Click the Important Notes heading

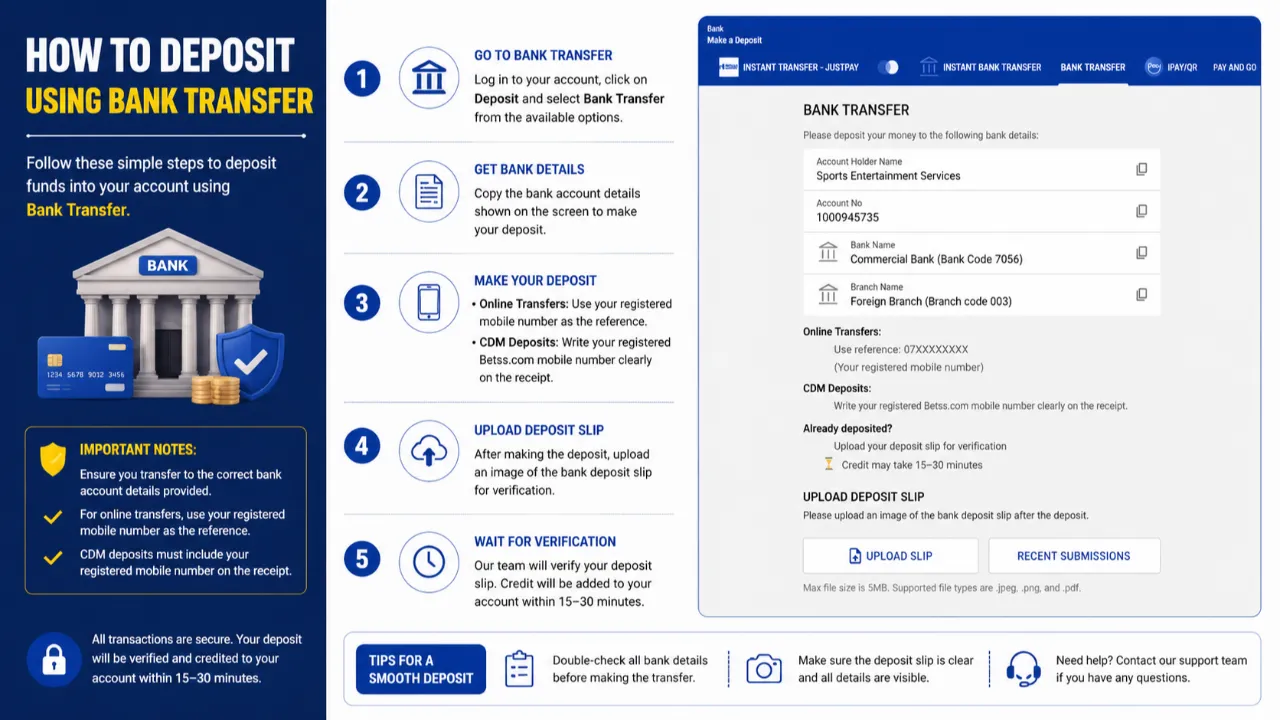[x=138, y=449]
